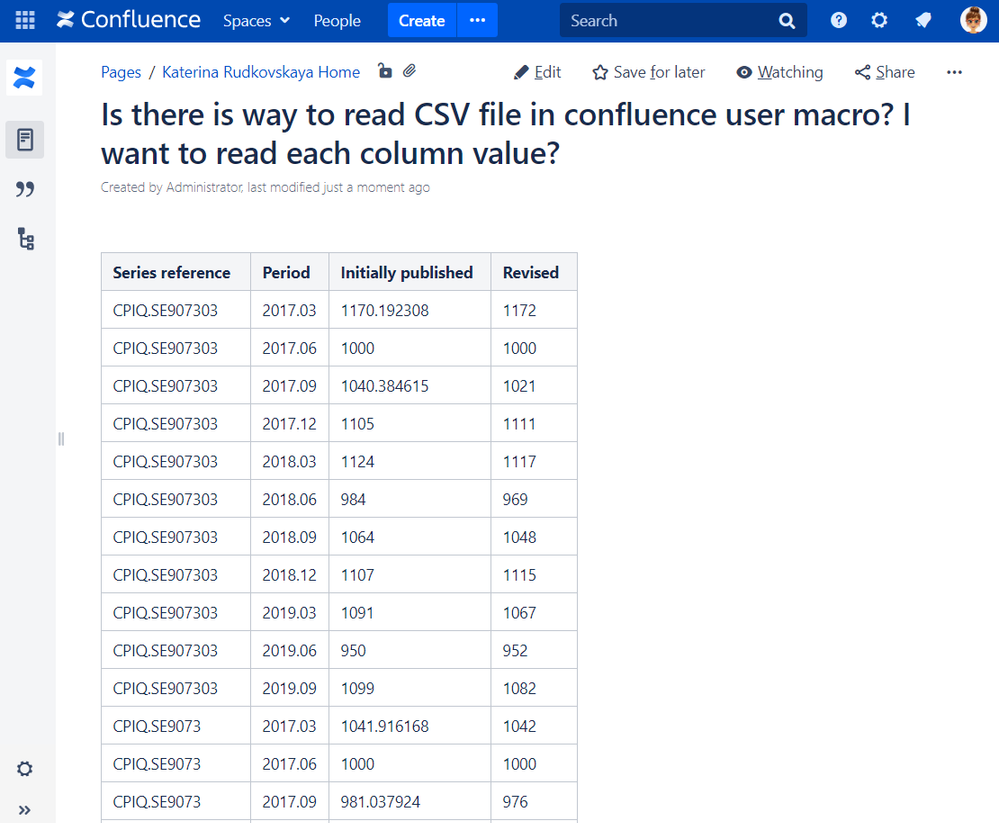Open Blog quote icon in sidebar

pos(25,189)
